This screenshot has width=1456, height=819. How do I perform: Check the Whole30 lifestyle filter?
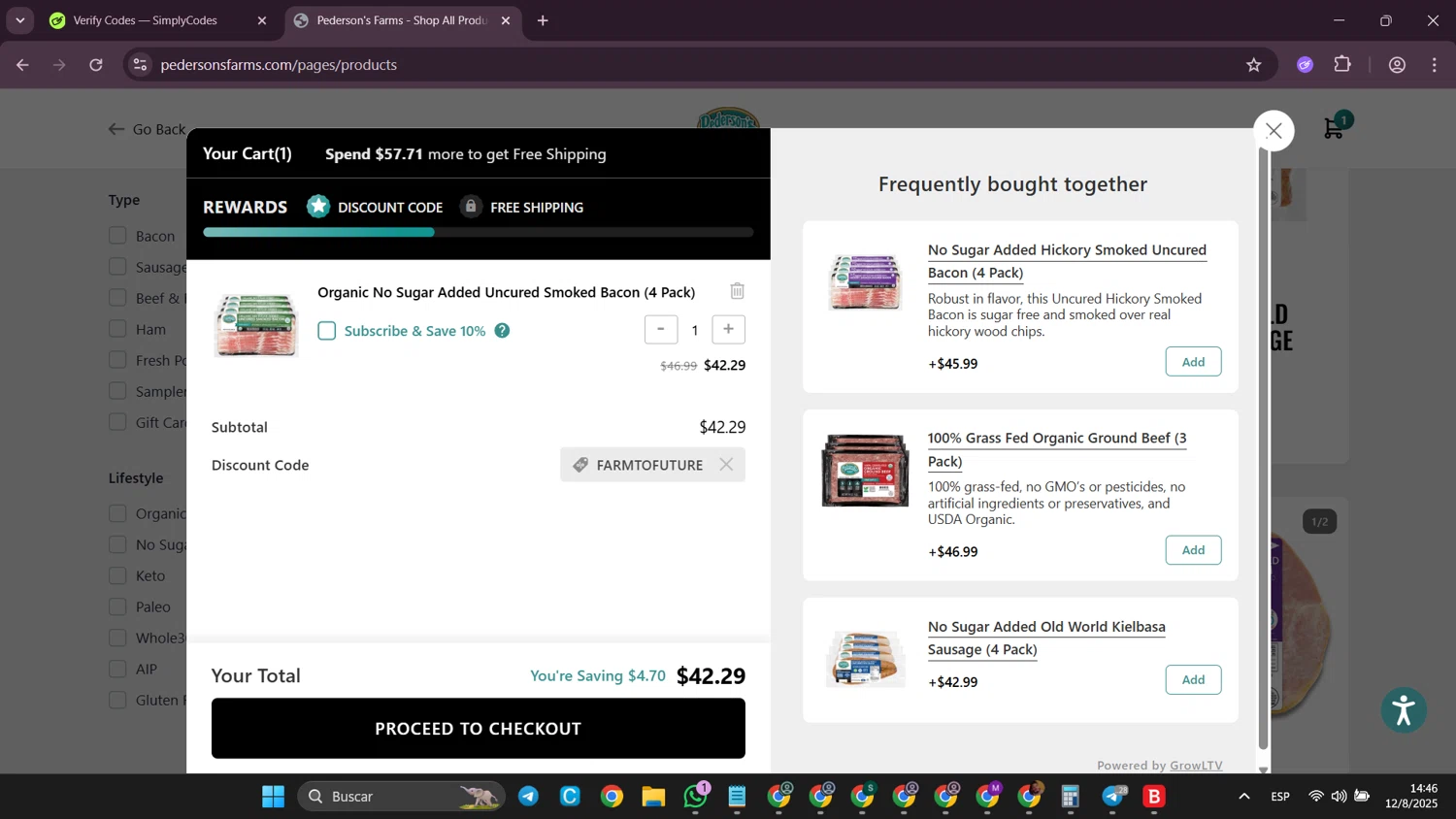tap(117, 638)
